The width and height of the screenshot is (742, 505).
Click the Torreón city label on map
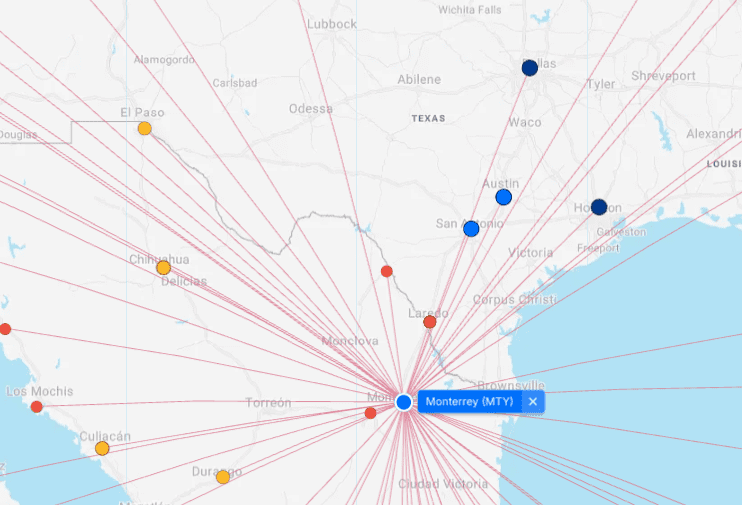[268, 403]
